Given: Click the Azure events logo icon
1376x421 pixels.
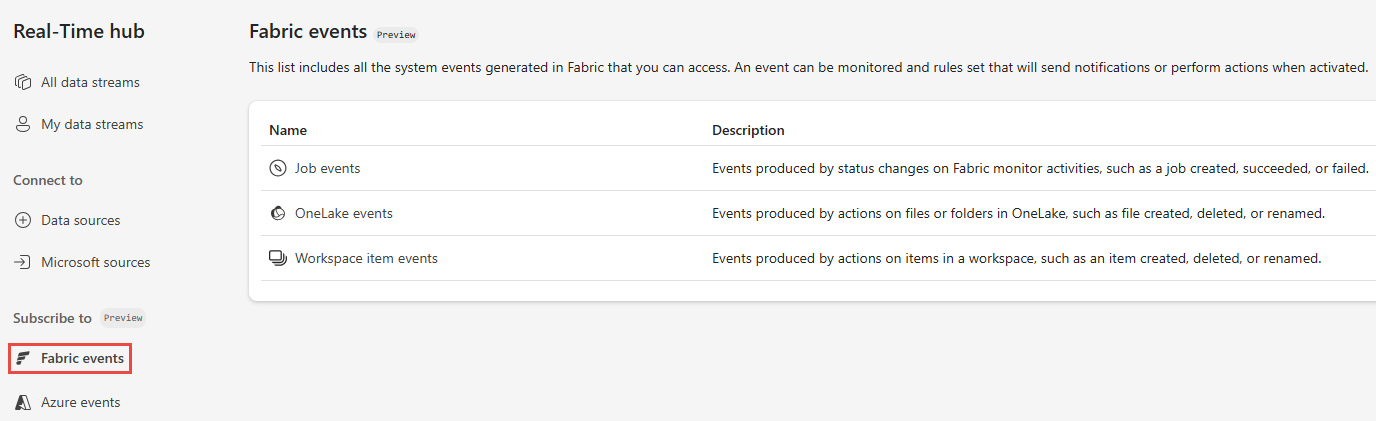Looking at the screenshot, I should coord(23,403).
